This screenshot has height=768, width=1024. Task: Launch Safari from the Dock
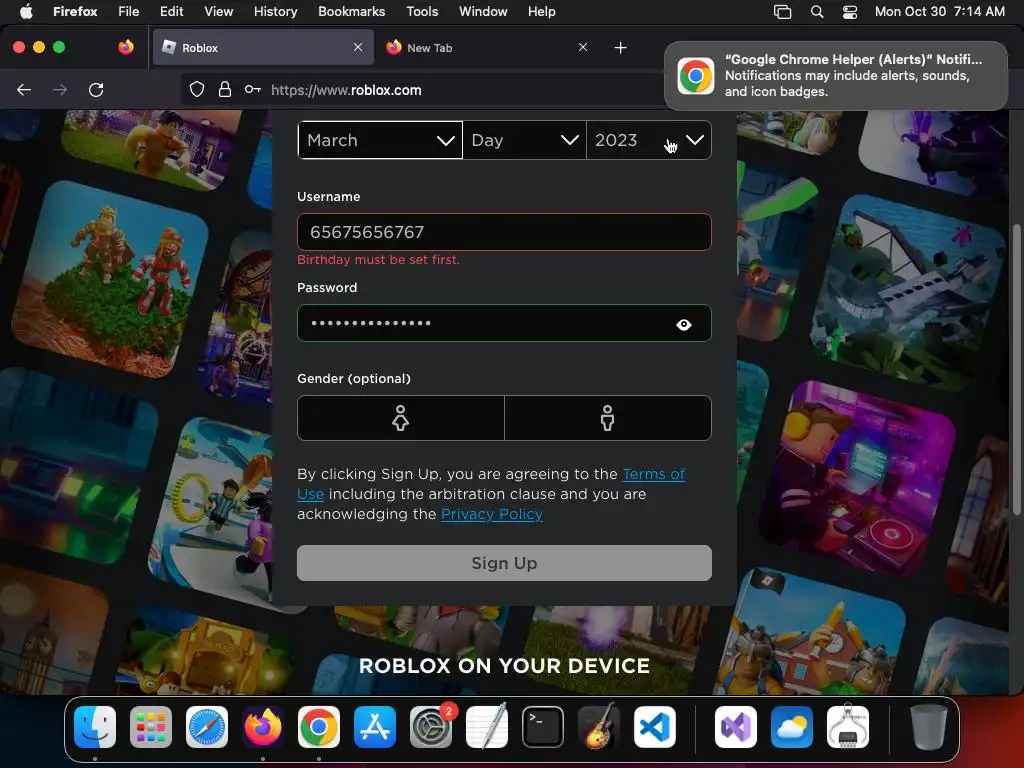(207, 727)
